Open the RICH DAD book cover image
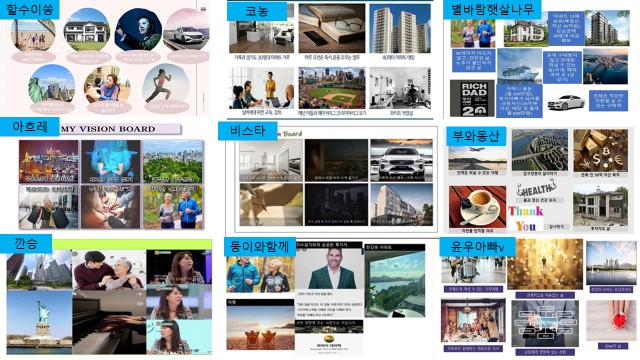 click(x=472, y=98)
